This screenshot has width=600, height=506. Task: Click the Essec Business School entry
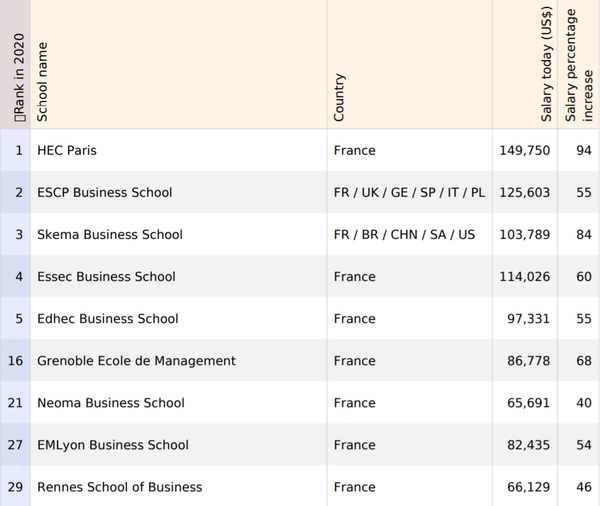pyautogui.click(x=106, y=277)
